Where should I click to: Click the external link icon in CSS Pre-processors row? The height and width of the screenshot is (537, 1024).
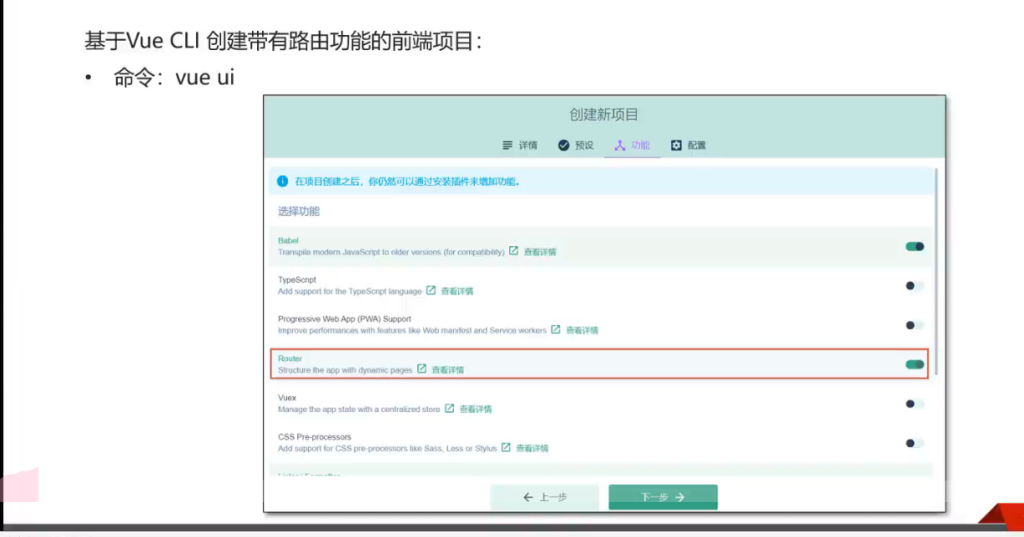click(x=506, y=447)
